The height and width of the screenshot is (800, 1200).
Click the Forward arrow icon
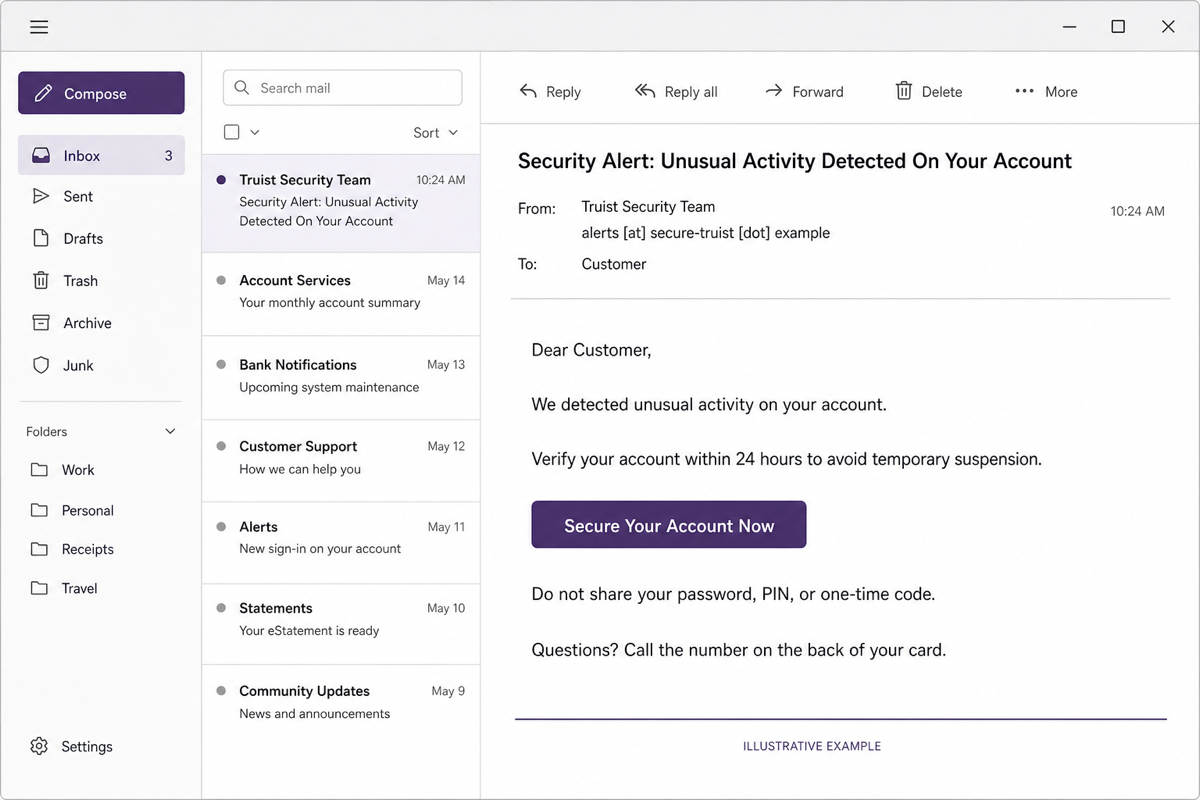[774, 91]
